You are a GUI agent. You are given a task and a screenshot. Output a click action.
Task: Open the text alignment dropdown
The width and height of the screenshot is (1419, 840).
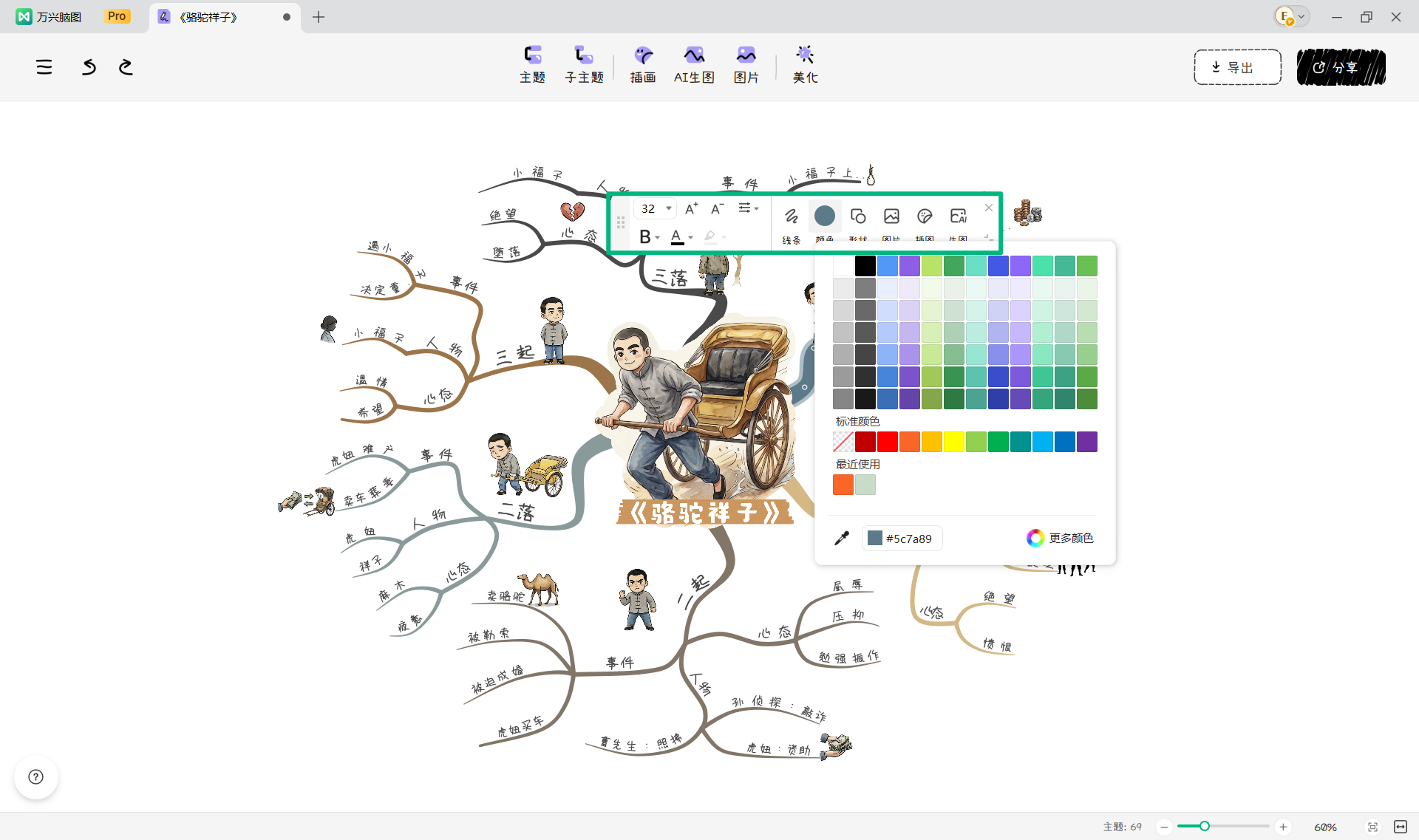tap(749, 208)
